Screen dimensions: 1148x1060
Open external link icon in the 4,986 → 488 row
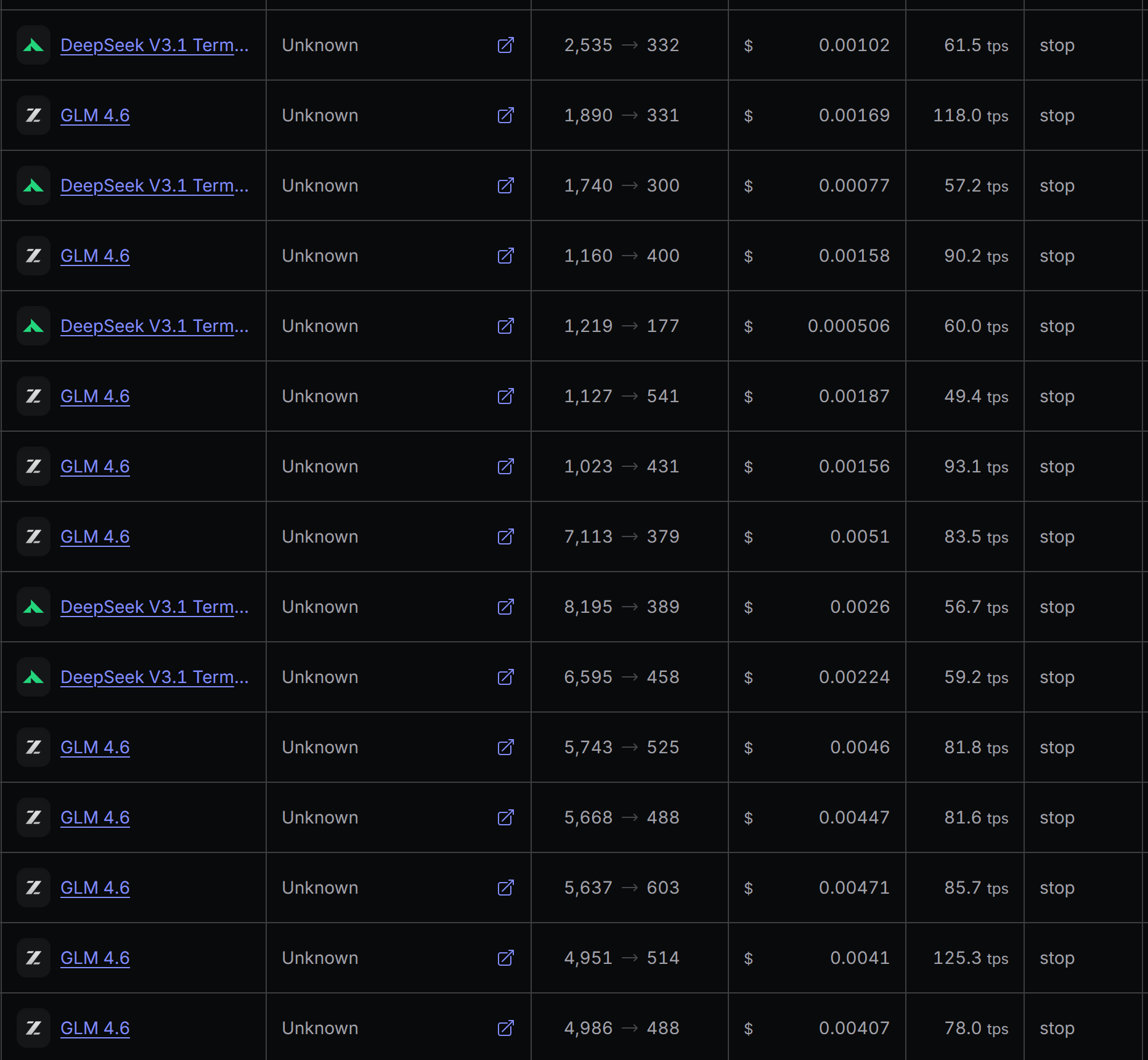pos(505,1029)
